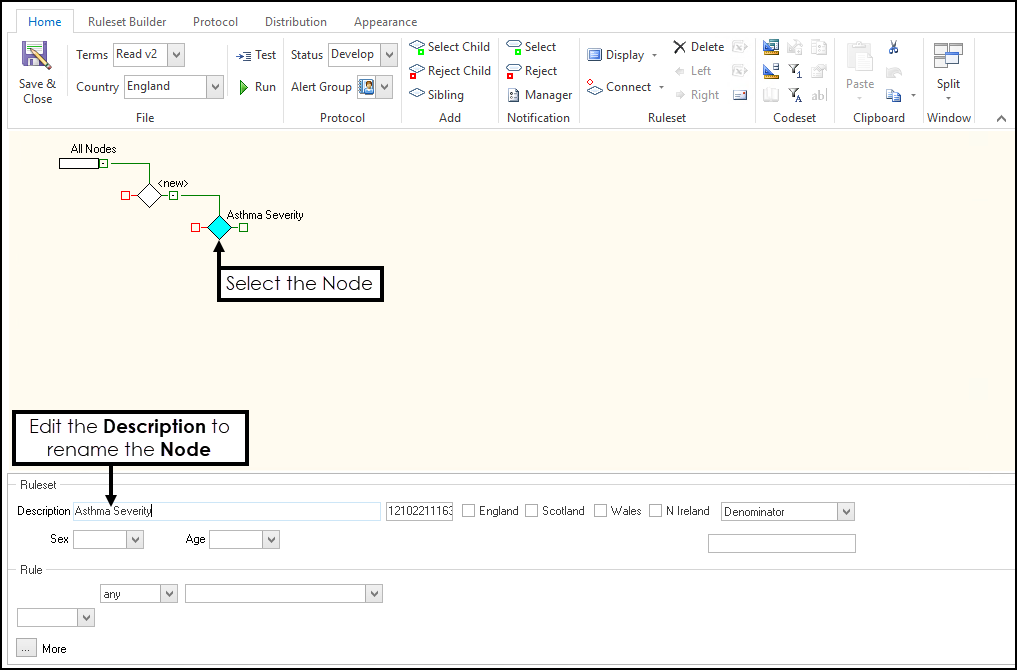Click into the Description text field
1017x670 pixels.
(x=226, y=511)
